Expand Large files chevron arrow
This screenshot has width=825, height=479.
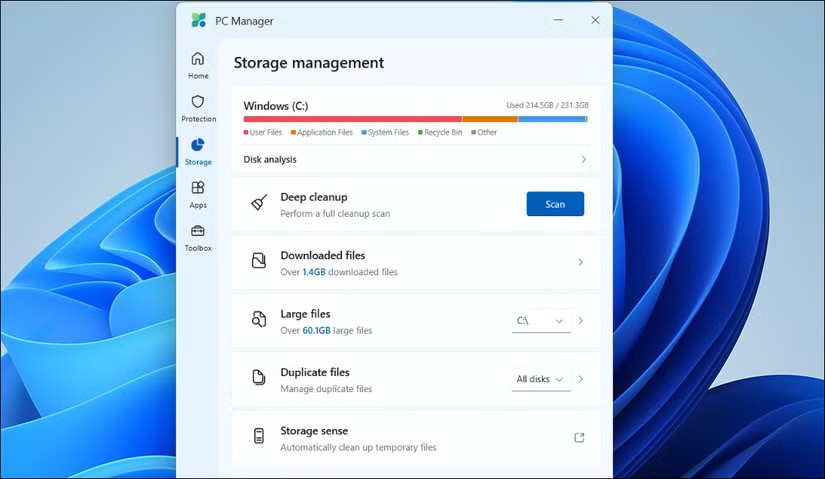(581, 321)
